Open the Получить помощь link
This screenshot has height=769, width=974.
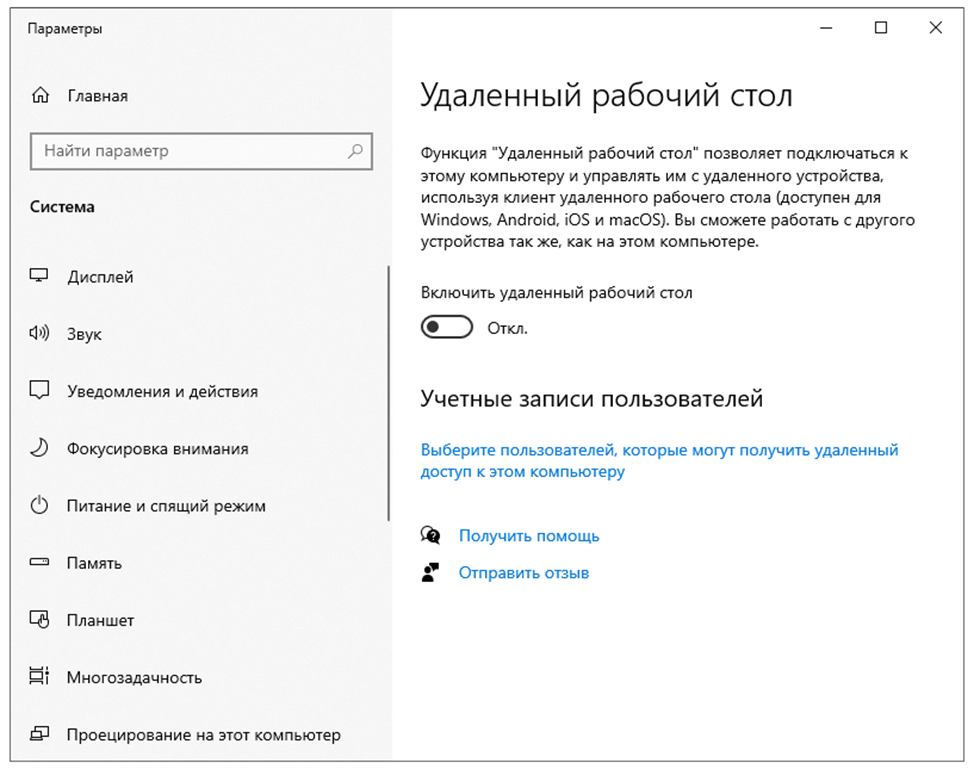coord(529,536)
